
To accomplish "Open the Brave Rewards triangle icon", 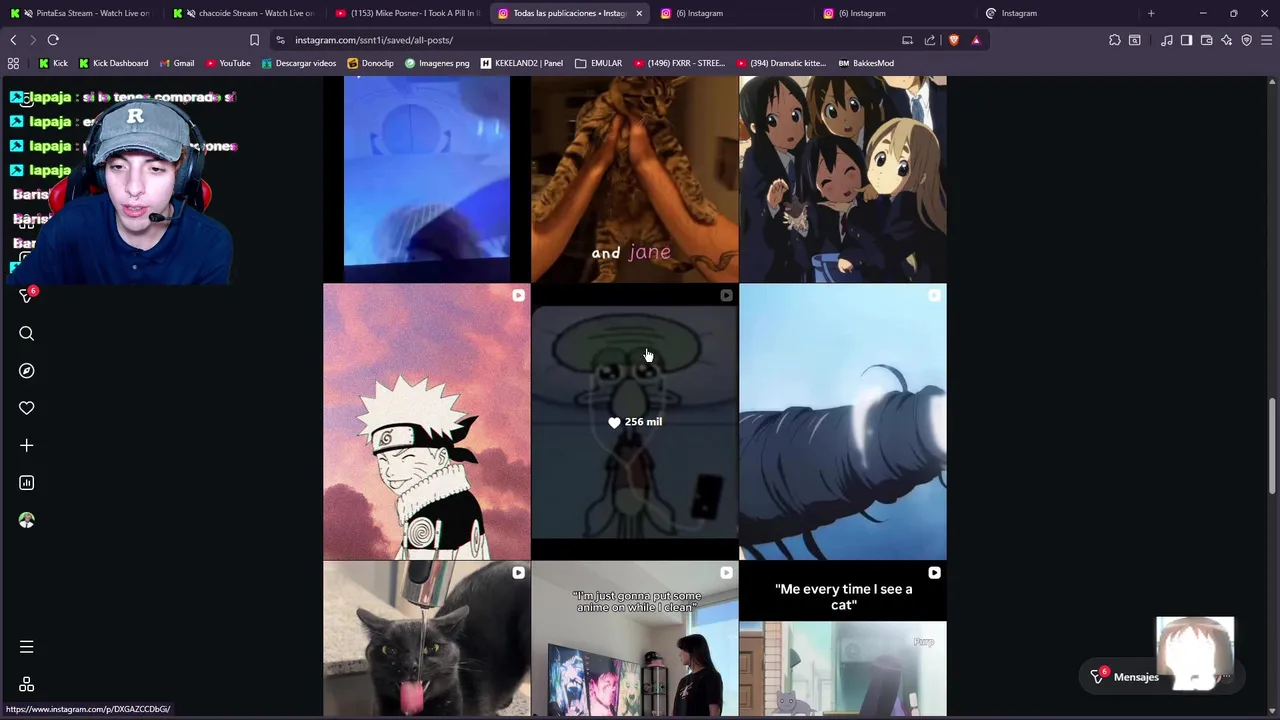I will (976, 40).
